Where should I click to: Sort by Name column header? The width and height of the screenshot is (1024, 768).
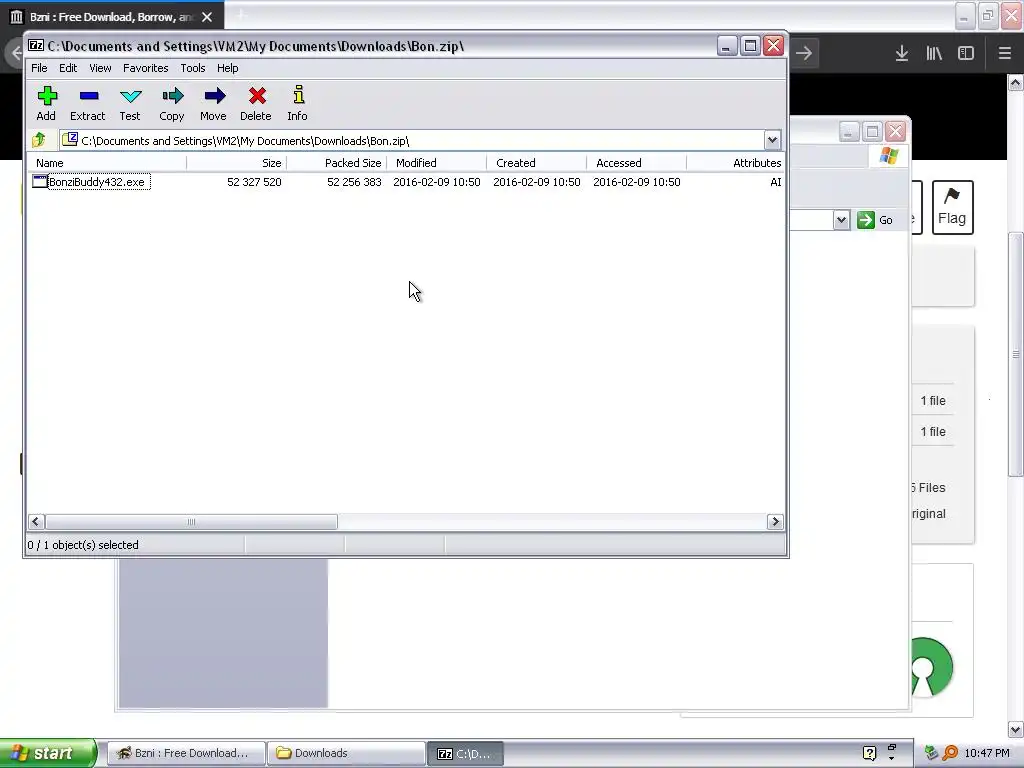coord(107,163)
